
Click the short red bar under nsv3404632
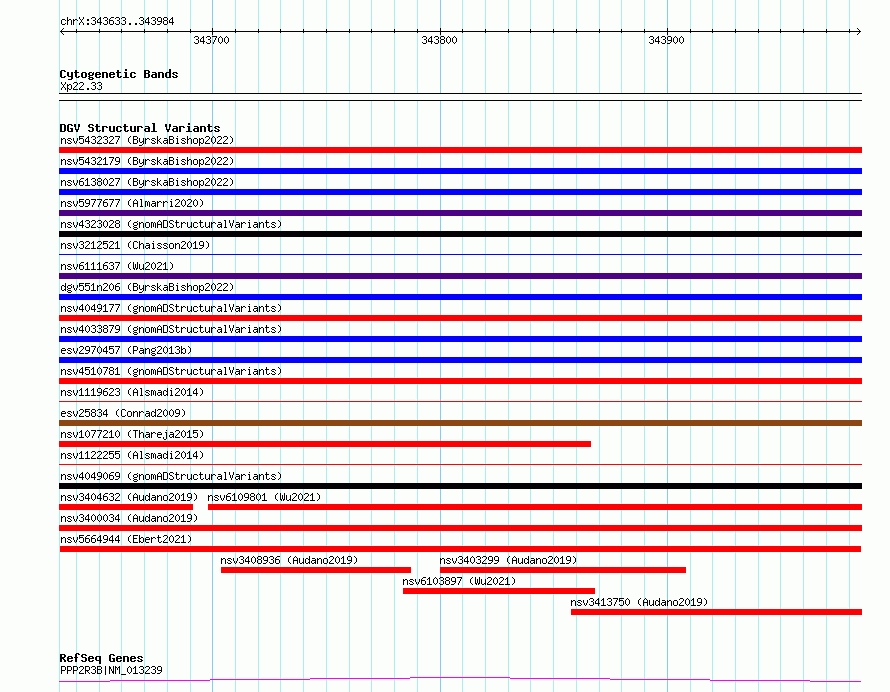tap(126, 507)
